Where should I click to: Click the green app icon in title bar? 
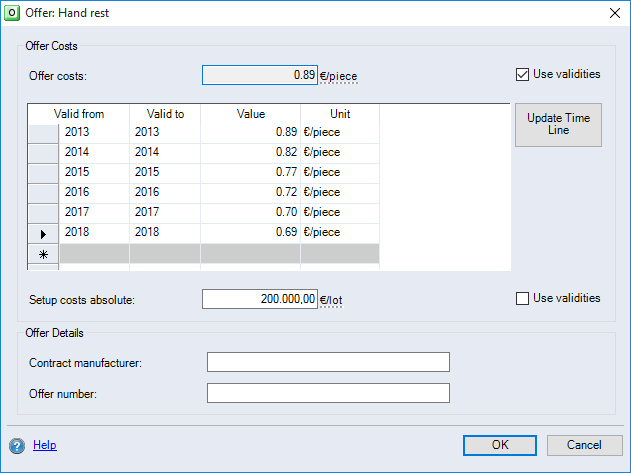[13, 12]
